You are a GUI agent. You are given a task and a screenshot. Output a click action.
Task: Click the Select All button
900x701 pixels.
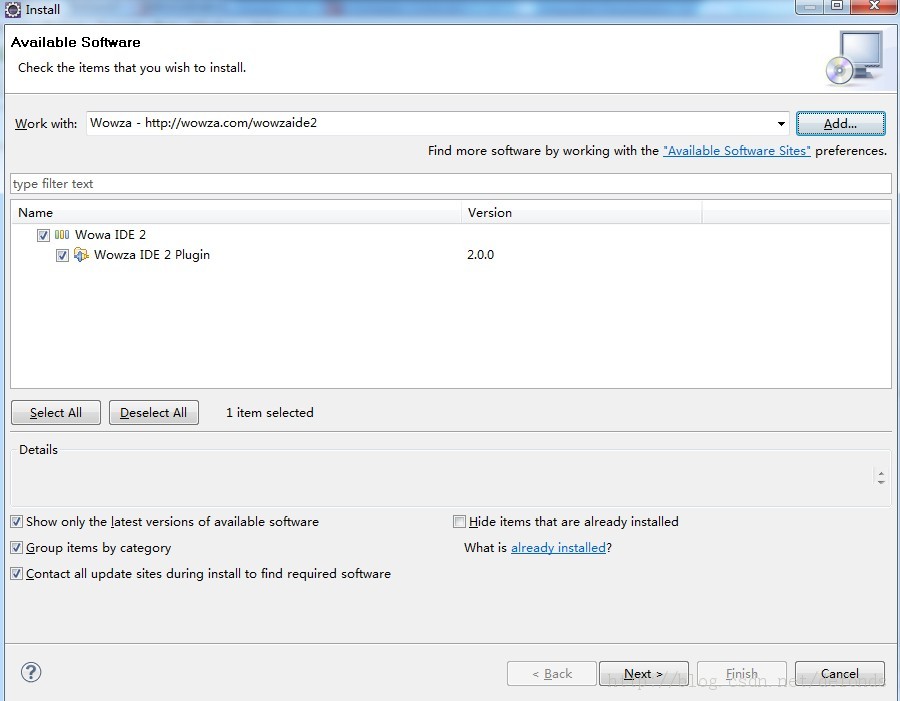[56, 412]
